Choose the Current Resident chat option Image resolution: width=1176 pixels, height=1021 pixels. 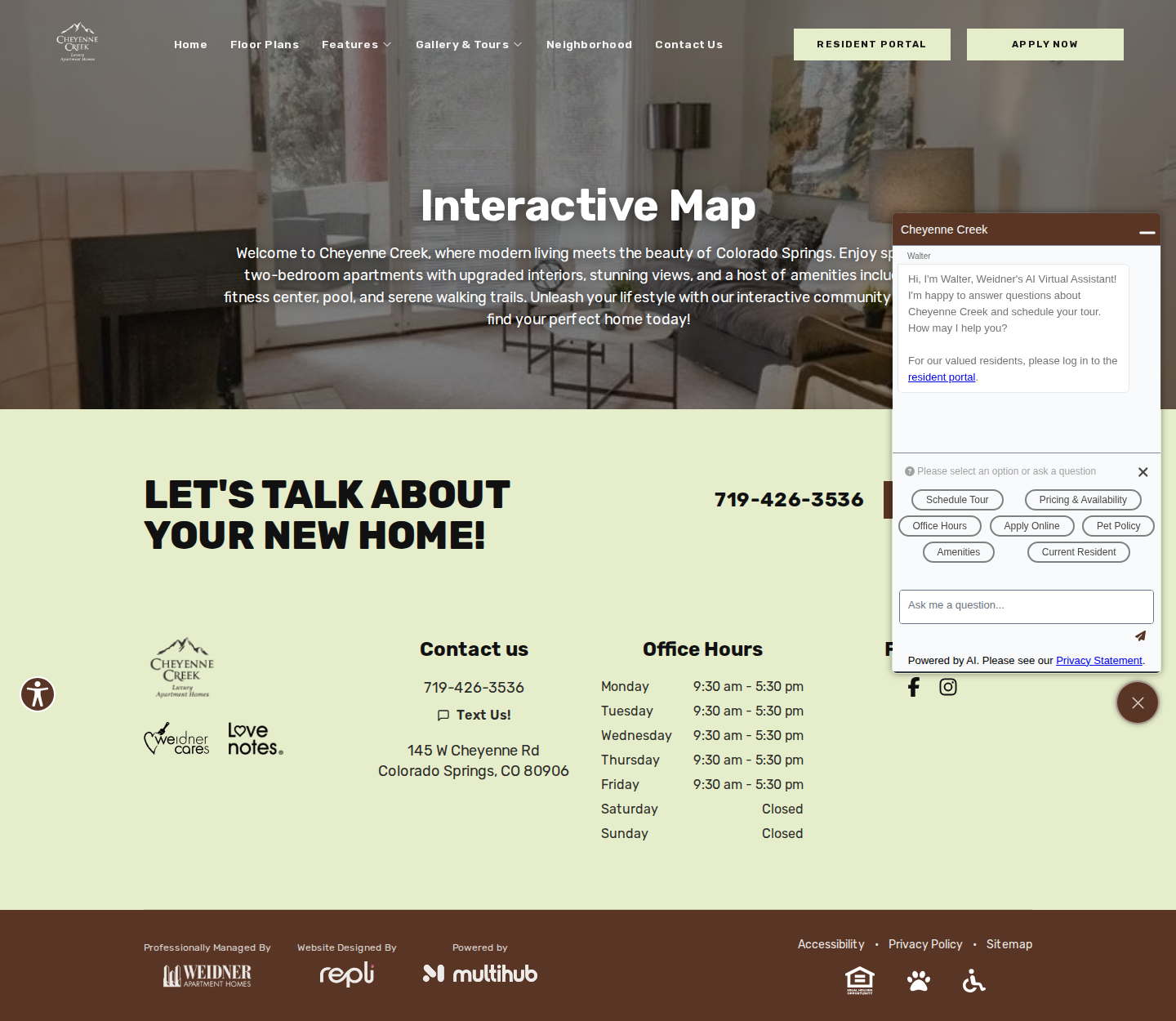click(1079, 552)
